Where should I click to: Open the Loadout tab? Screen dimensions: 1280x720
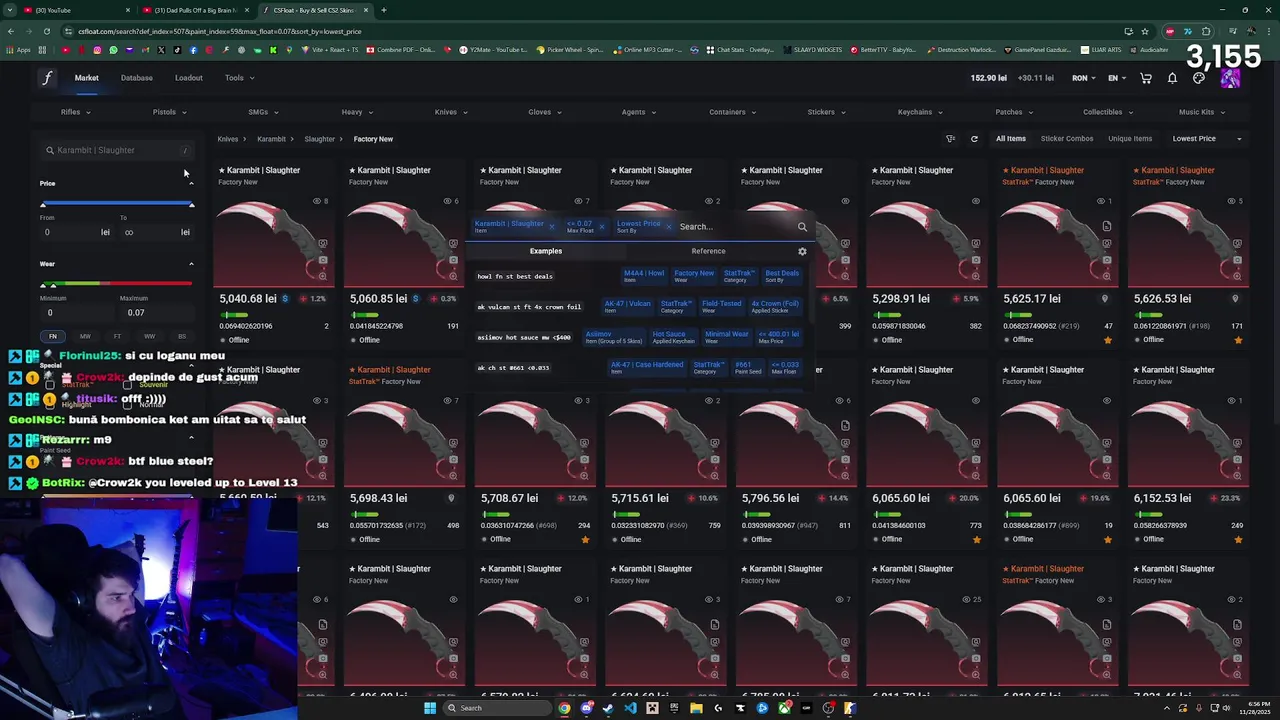pyautogui.click(x=189, y=78)
